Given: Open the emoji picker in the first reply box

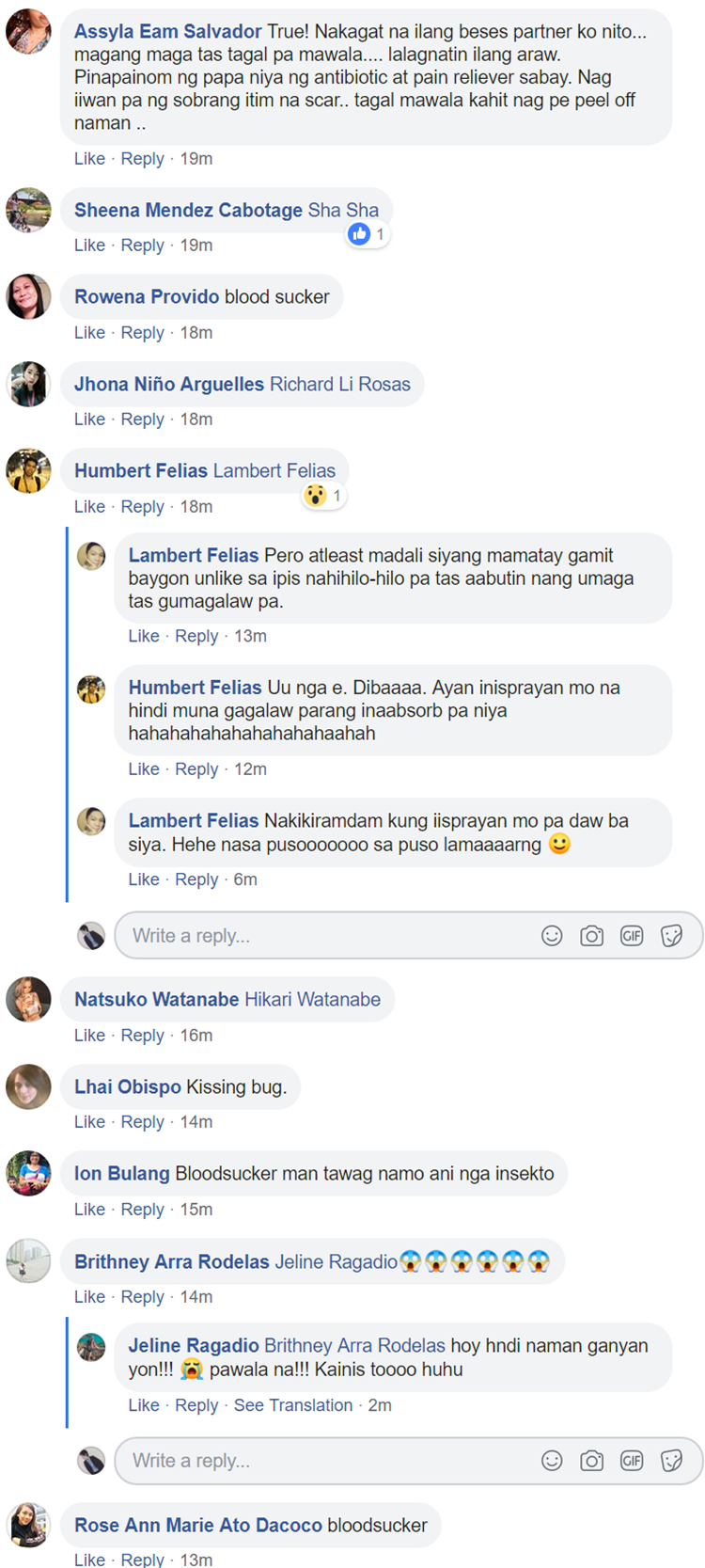Looking at the screenshot, I should point(552,935).
